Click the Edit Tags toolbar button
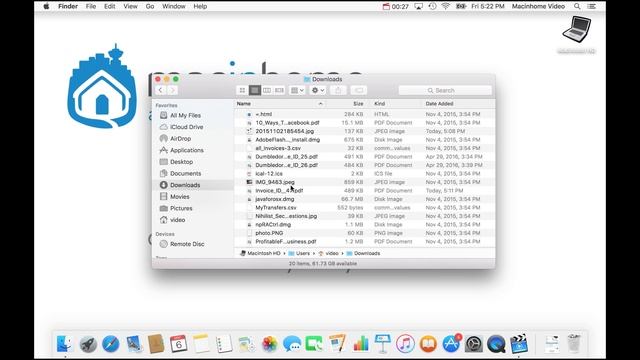The image size is (640, 360). (358, 90)
